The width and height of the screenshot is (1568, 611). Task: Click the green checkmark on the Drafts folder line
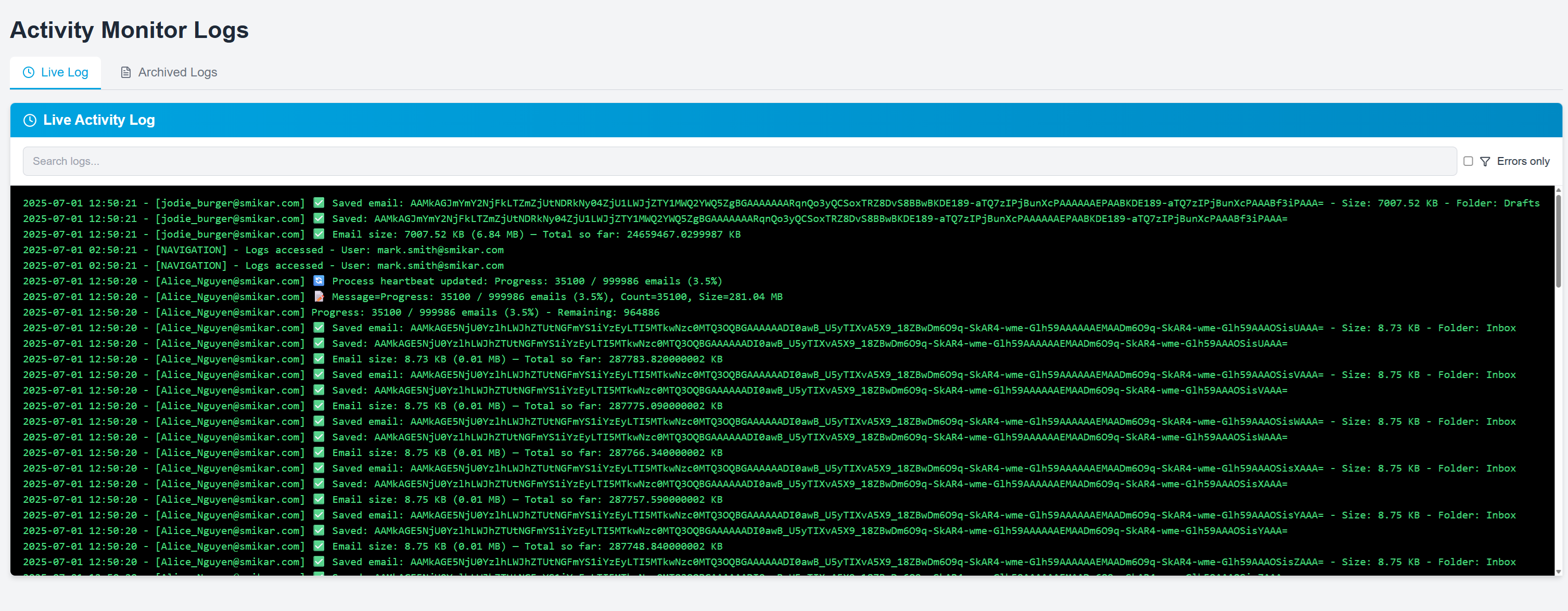318,203
